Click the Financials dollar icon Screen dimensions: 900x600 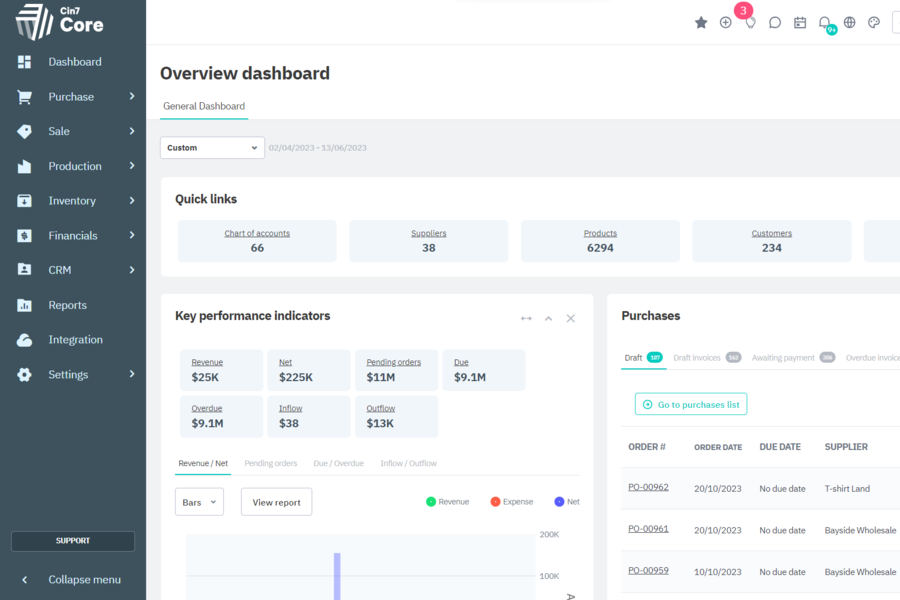point(24,235)
